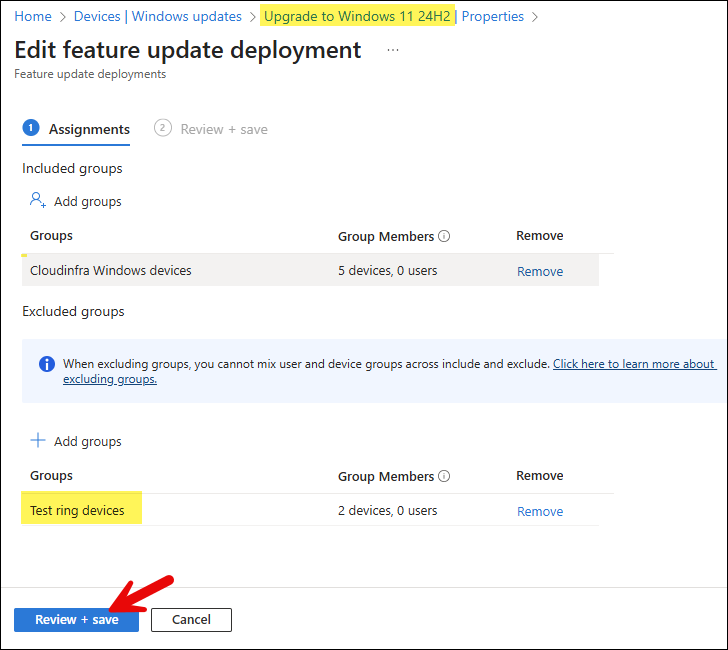This screenshot has width=728, height=650.
Task: Switch to the Review + save step
Action: pos(223,129)
